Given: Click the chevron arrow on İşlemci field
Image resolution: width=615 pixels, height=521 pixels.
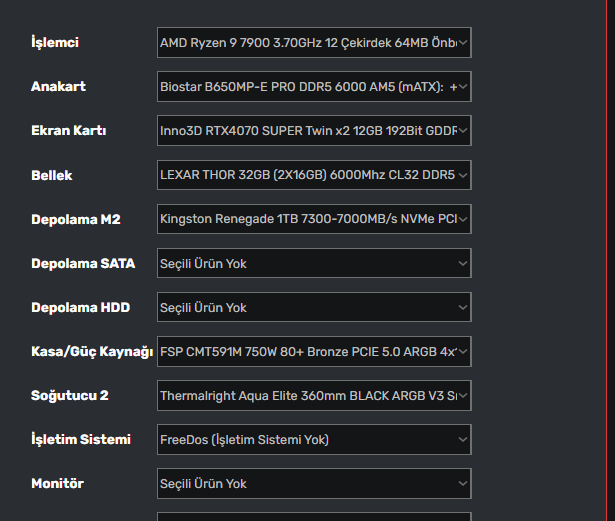Looking at the screenshot, I should (463, 43).
